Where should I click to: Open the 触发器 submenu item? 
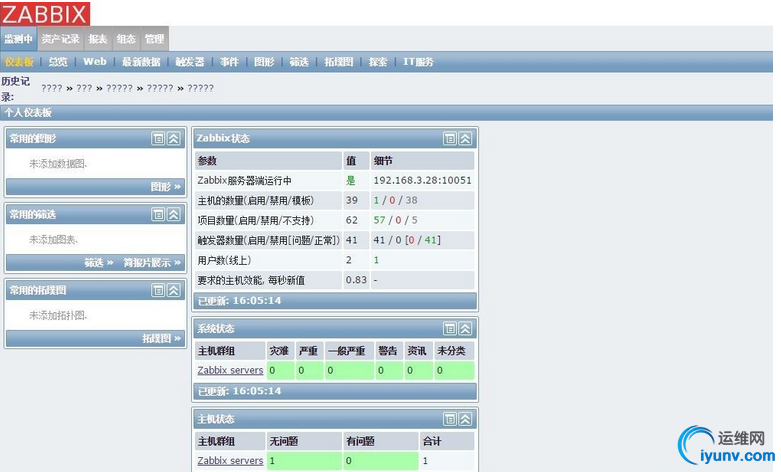click(x=190, y=62)
